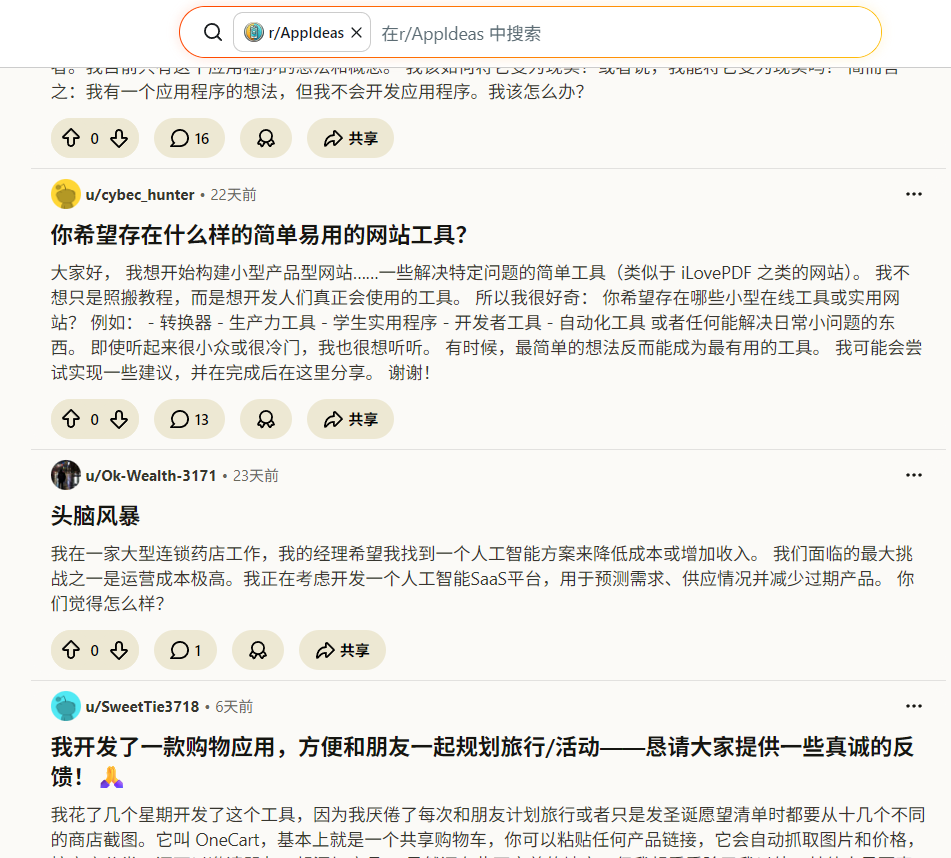Open the u/SweetTie3718 profile link

(143, 706)
